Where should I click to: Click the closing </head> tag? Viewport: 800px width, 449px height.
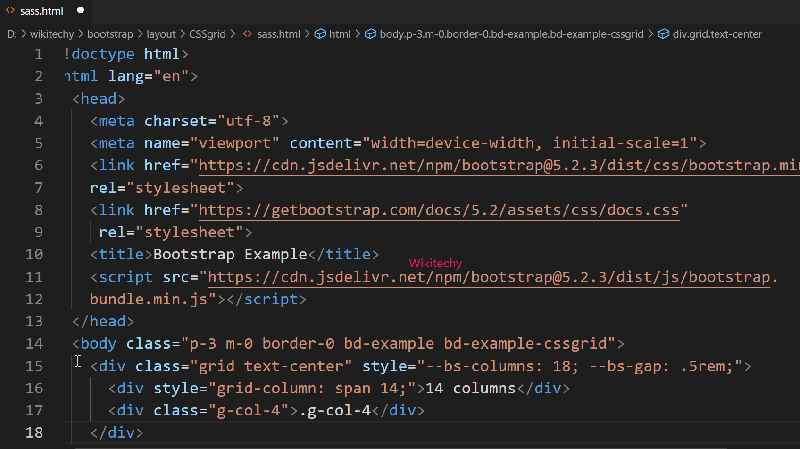[103, 321]
